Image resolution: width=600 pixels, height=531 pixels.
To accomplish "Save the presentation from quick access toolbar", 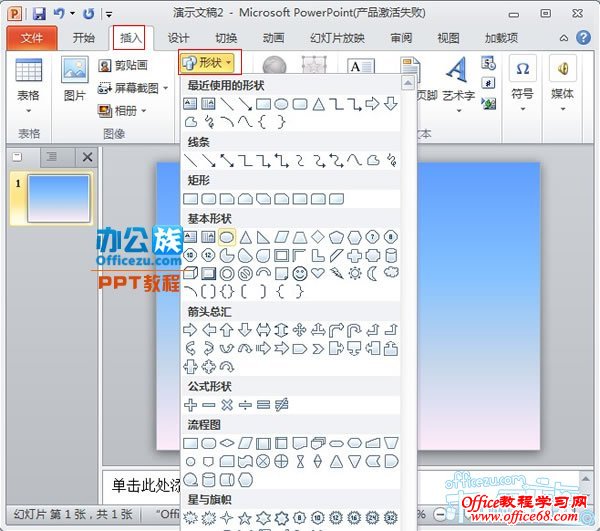I will pyautogui.click(x=39, y=13).
